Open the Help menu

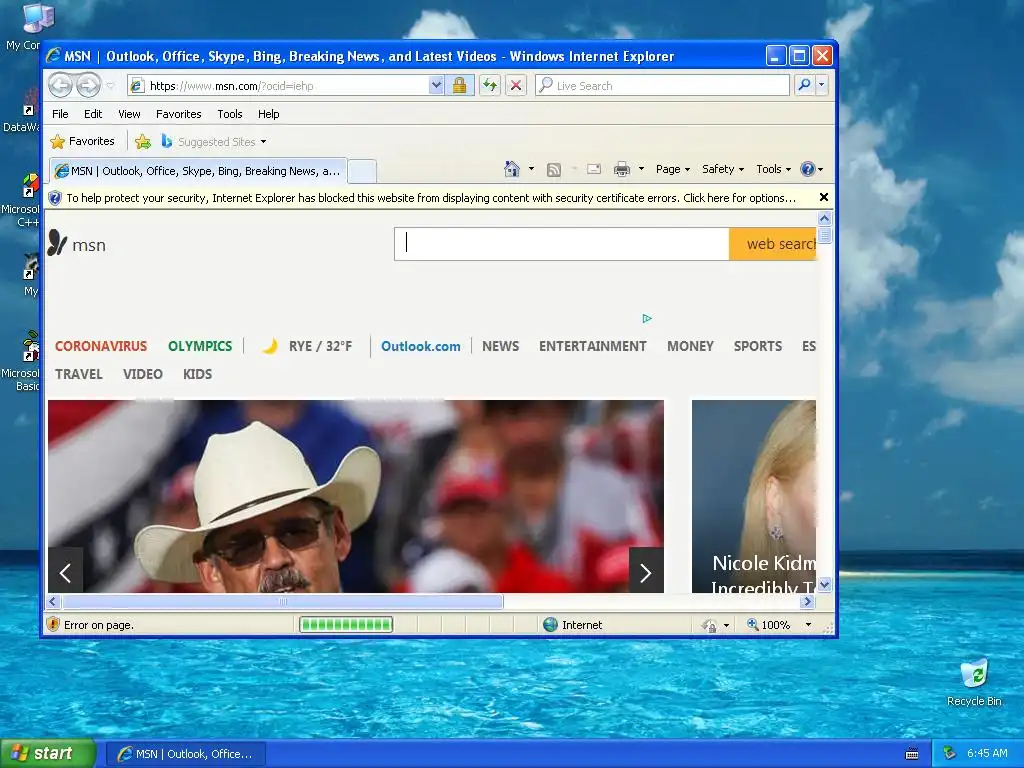tap(268, 114)
